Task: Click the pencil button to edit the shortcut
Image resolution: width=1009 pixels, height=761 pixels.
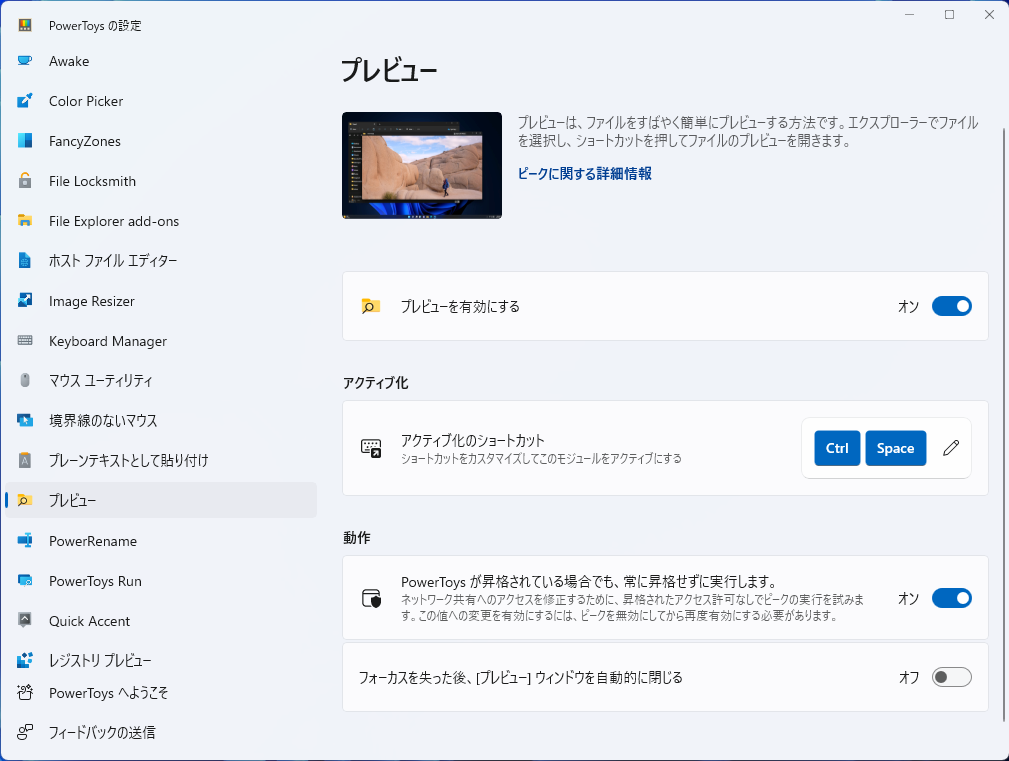Action: tap(951, 448)
